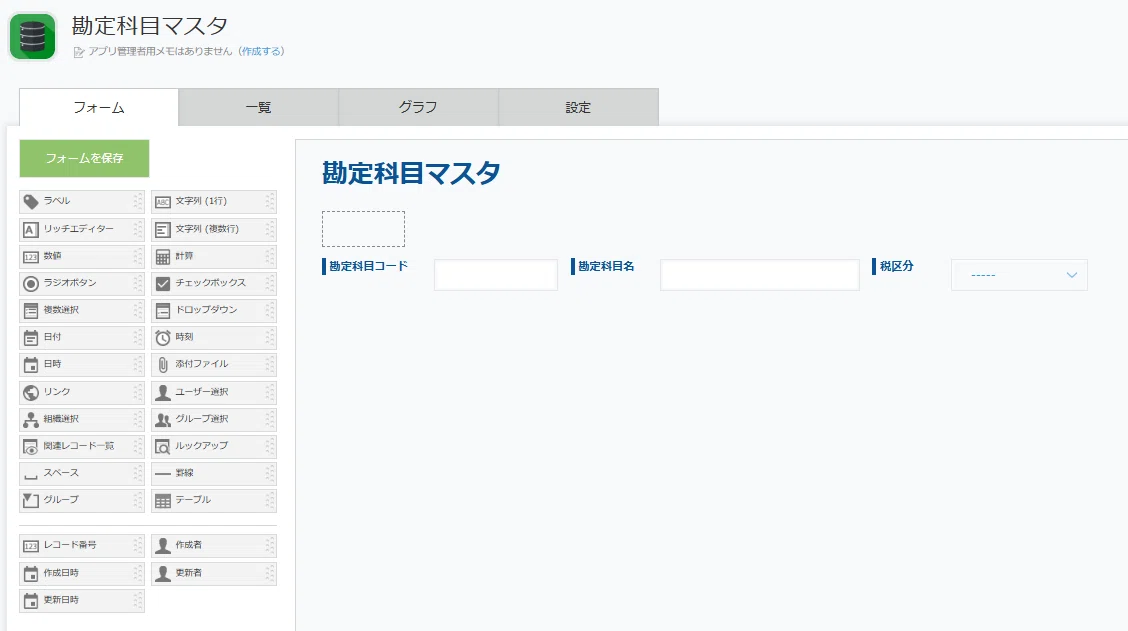
Task: Click the green database app icon
Action: 32,36
